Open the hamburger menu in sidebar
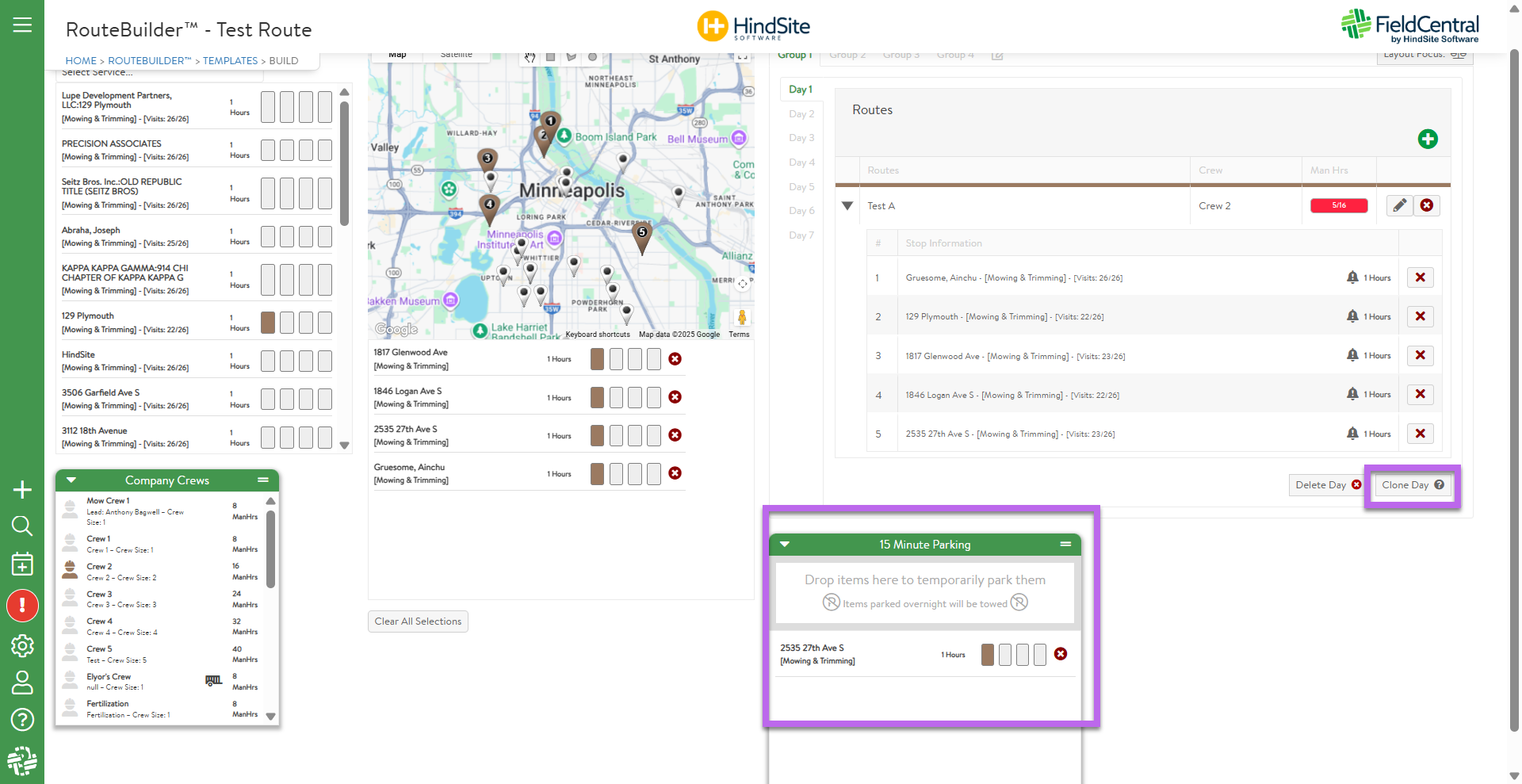 pos(22,25)
